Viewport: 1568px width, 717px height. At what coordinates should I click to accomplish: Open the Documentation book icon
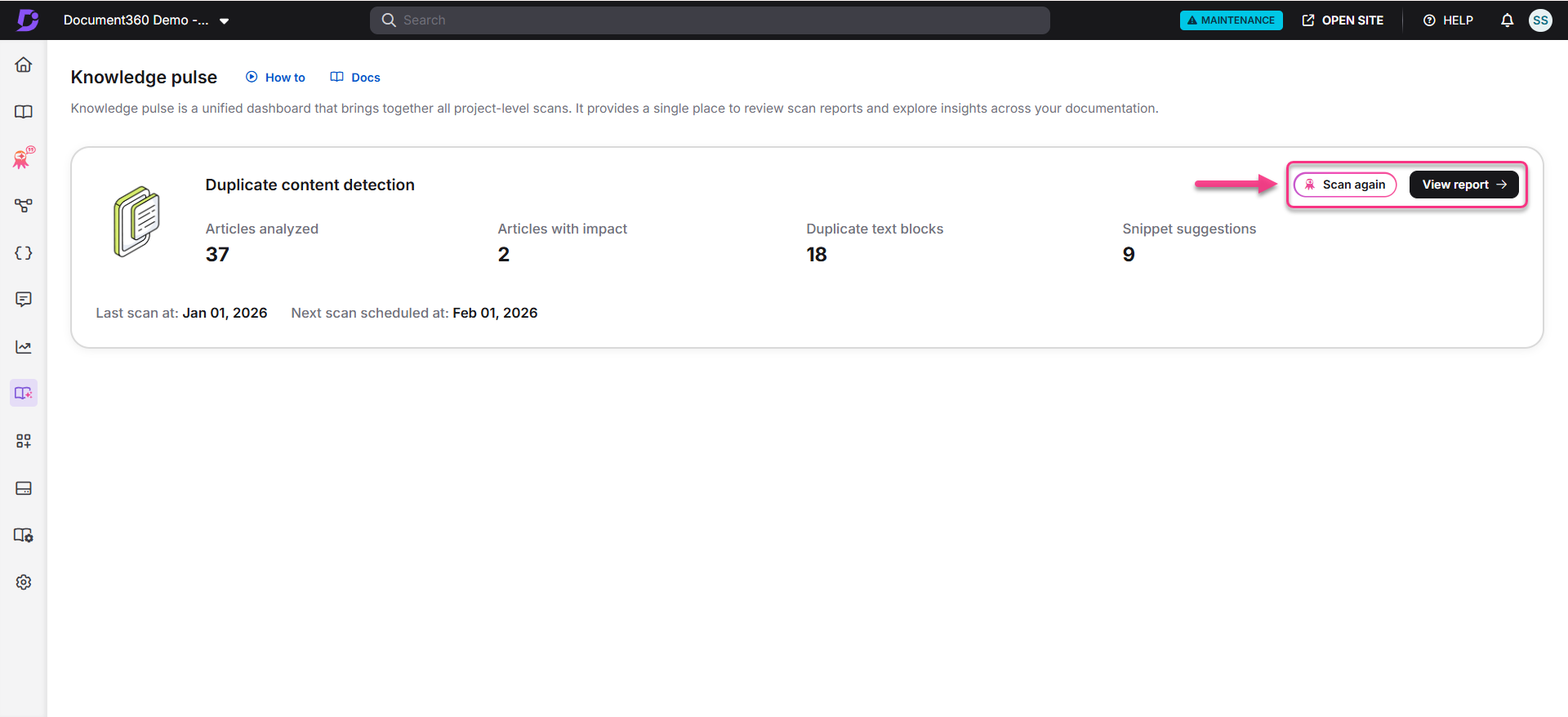(24, 112)
